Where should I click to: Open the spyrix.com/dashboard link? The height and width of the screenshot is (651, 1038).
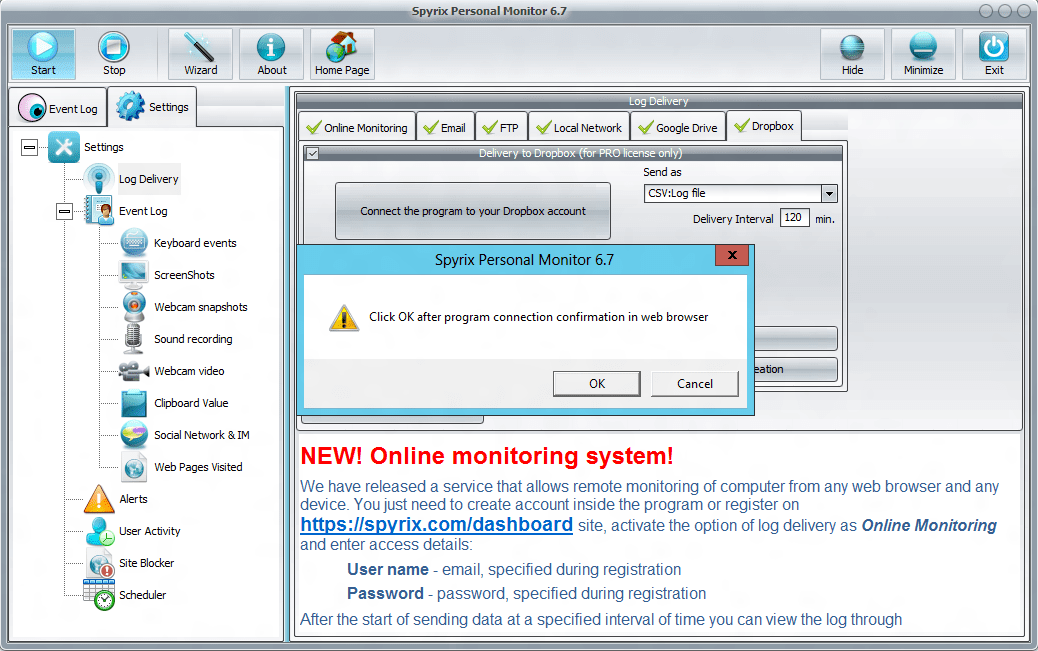pyautogui.click(x=436, y=525)
